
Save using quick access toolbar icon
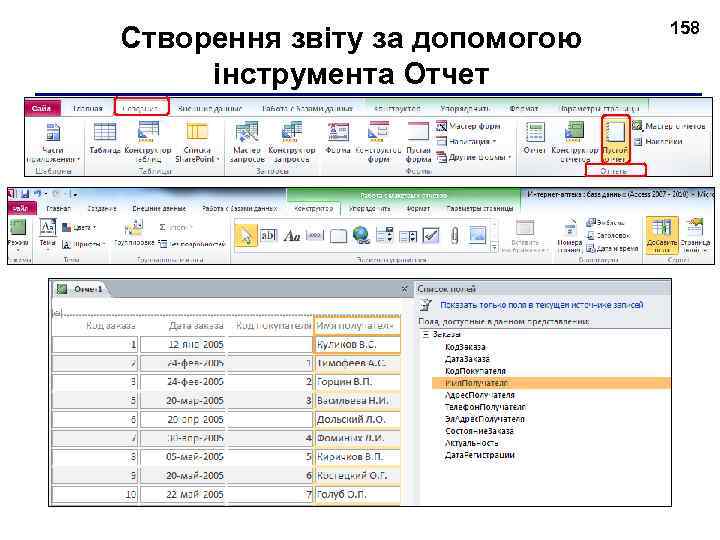click(24, 194)
